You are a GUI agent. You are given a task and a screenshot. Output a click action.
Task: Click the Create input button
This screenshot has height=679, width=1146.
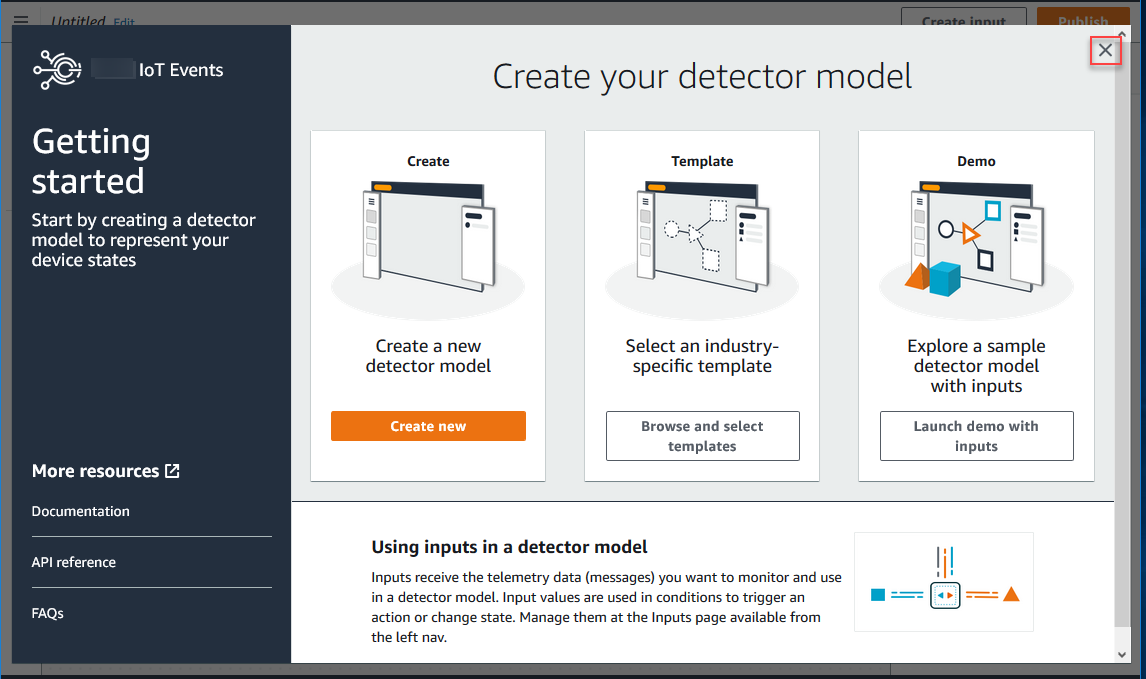coord(964,20)
